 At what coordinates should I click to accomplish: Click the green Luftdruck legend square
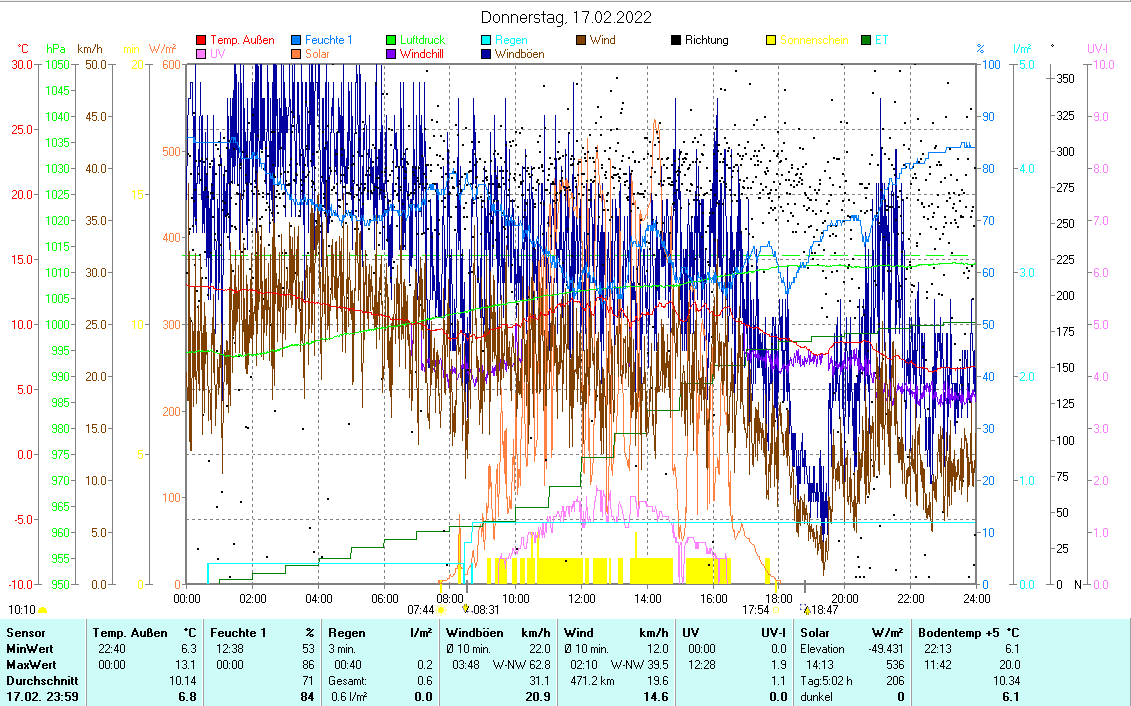pyautogui.click(x=392, y=41)
